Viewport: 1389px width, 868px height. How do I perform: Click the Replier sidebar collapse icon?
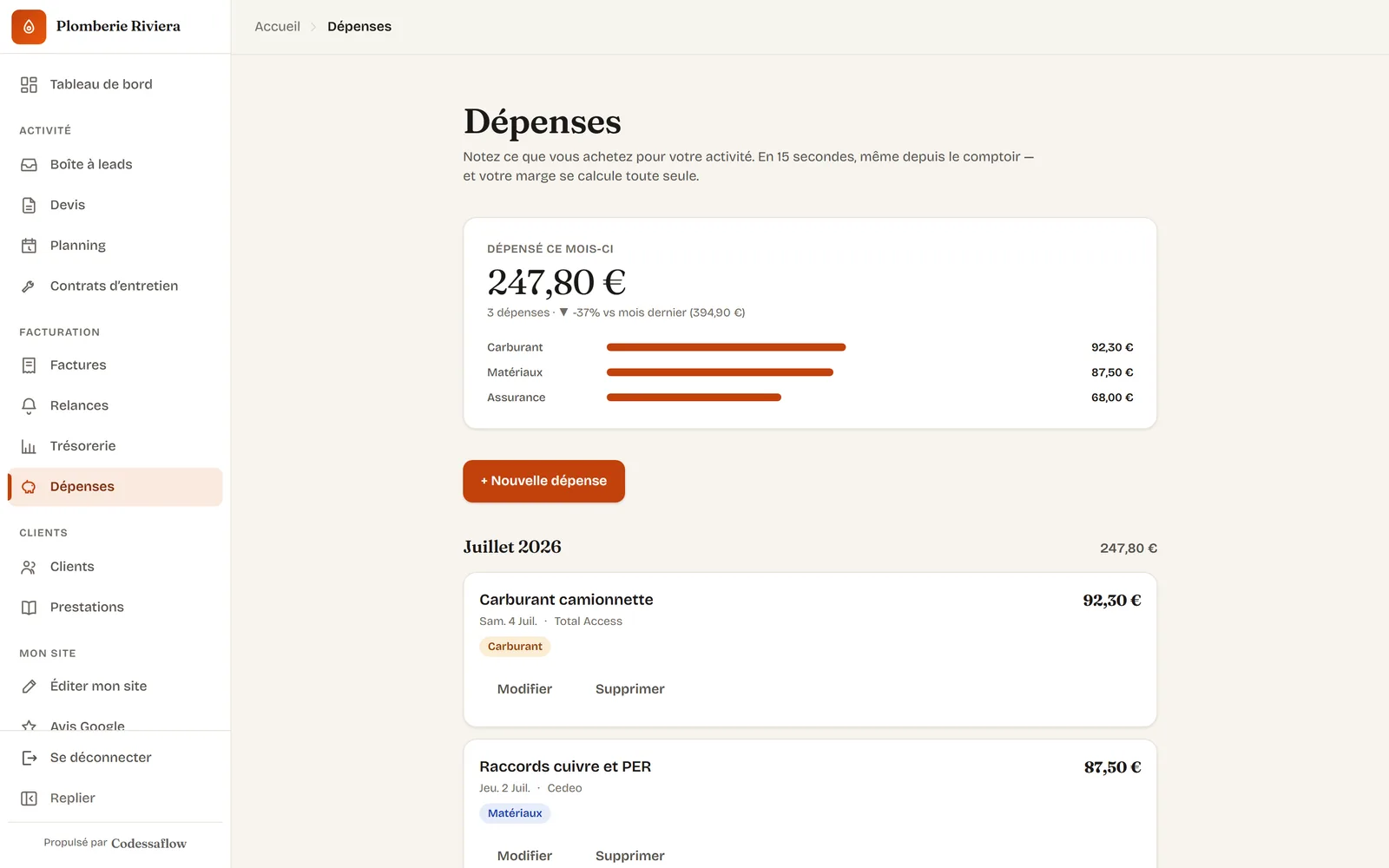tap(29, 799)
